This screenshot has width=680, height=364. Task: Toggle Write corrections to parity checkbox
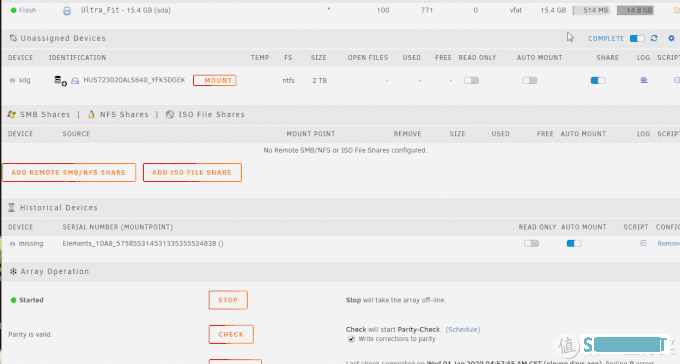pyautogui.click(x=351, y=339)
